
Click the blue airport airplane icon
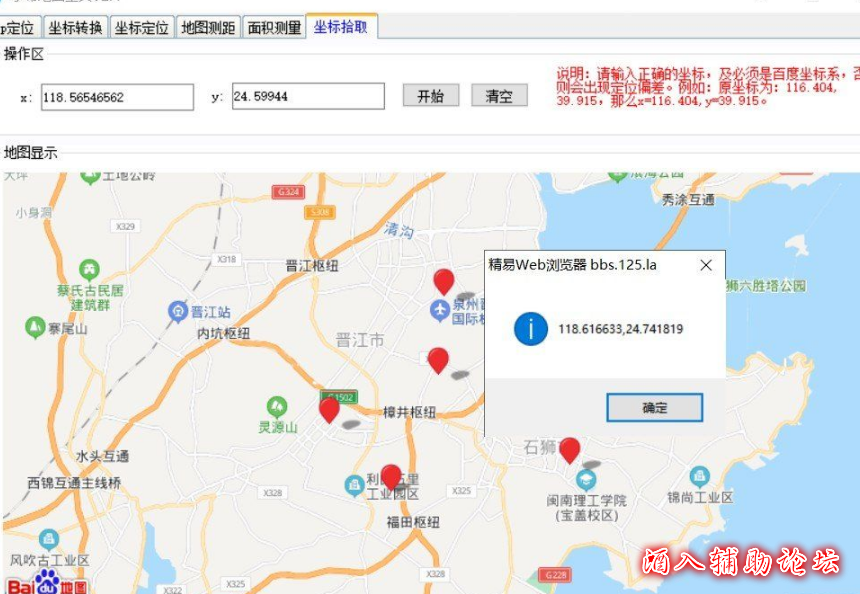(x=439, y=311)
